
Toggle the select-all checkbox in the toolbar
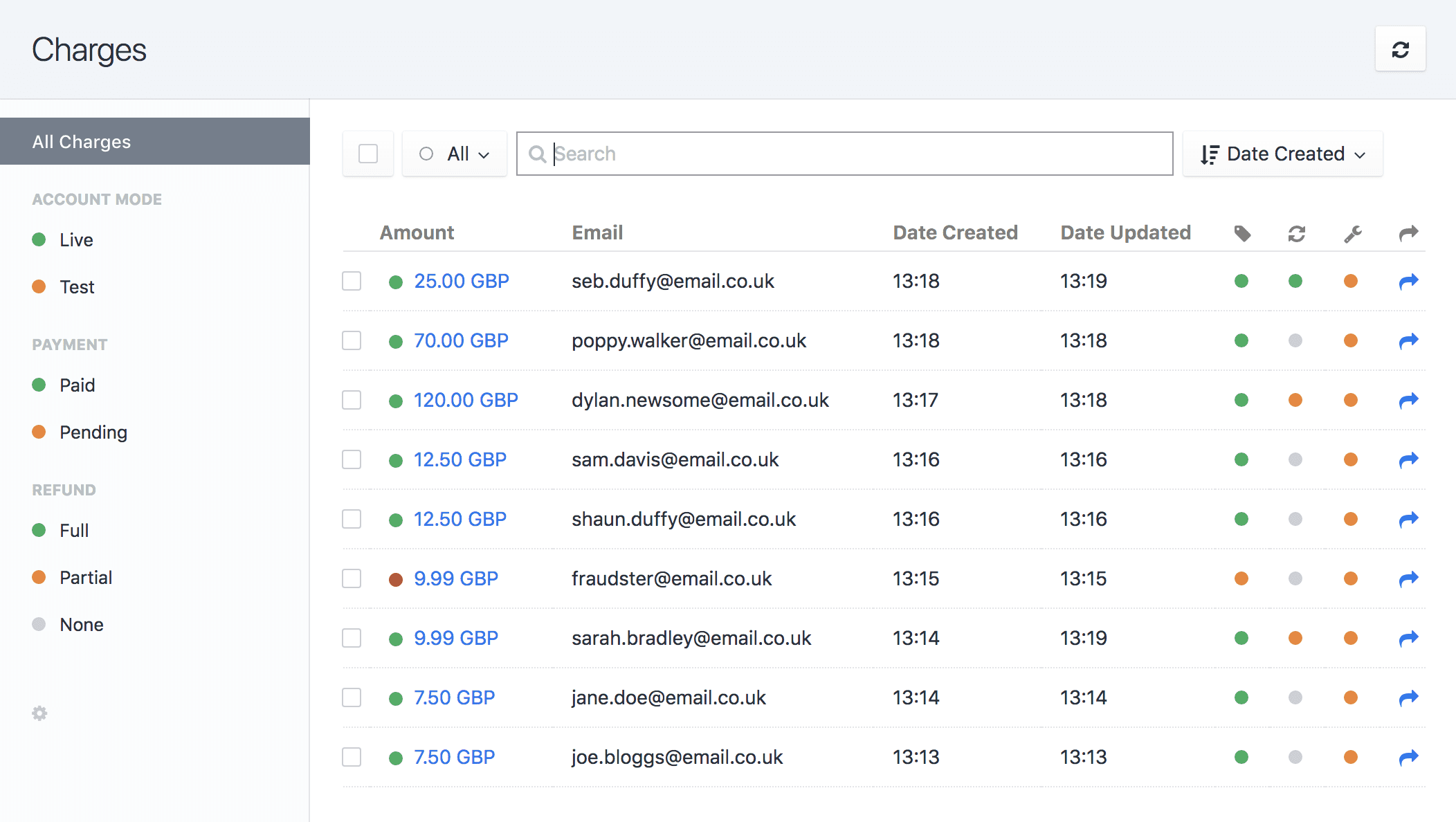tap(368, 154)
